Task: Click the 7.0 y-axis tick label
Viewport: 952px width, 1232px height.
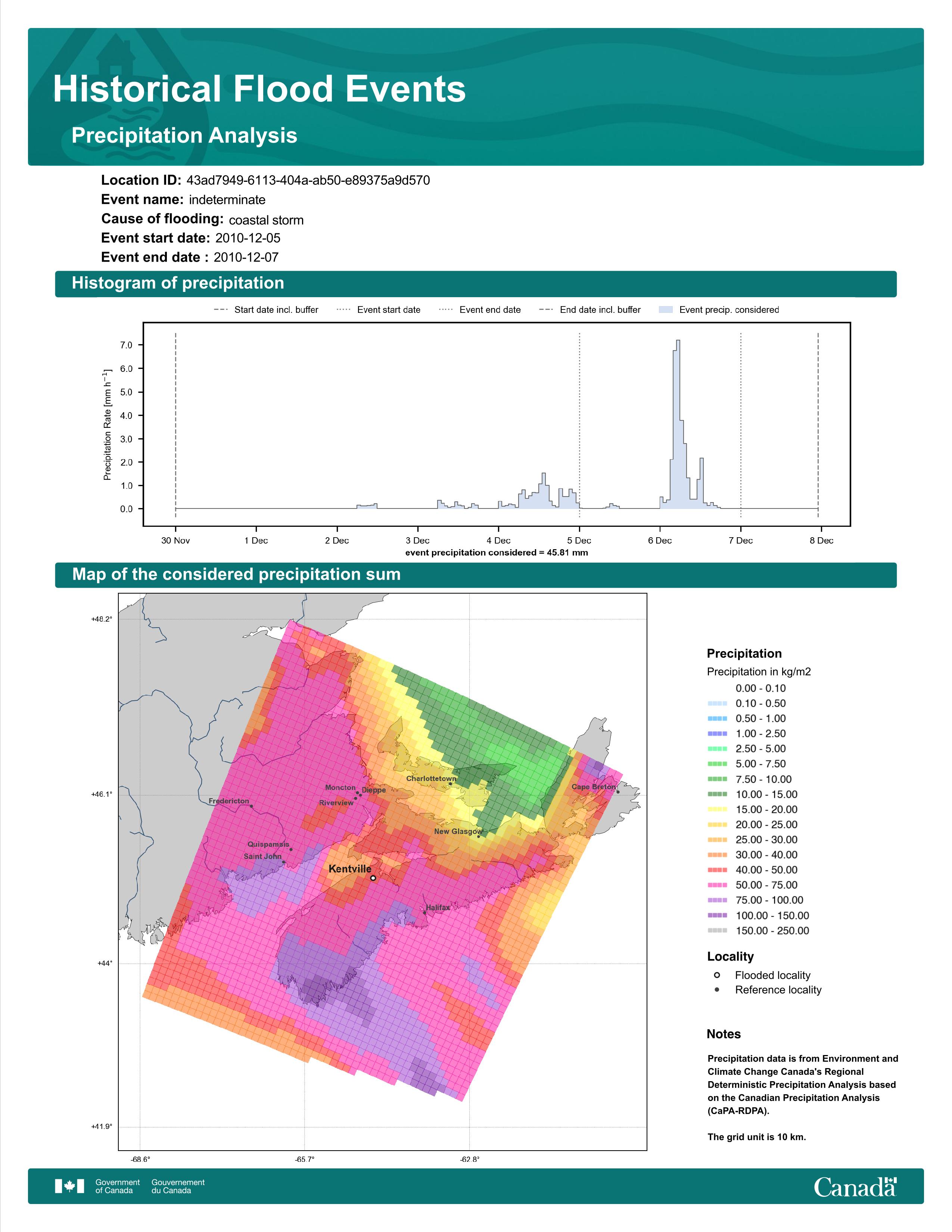Action: click(126, 345)
